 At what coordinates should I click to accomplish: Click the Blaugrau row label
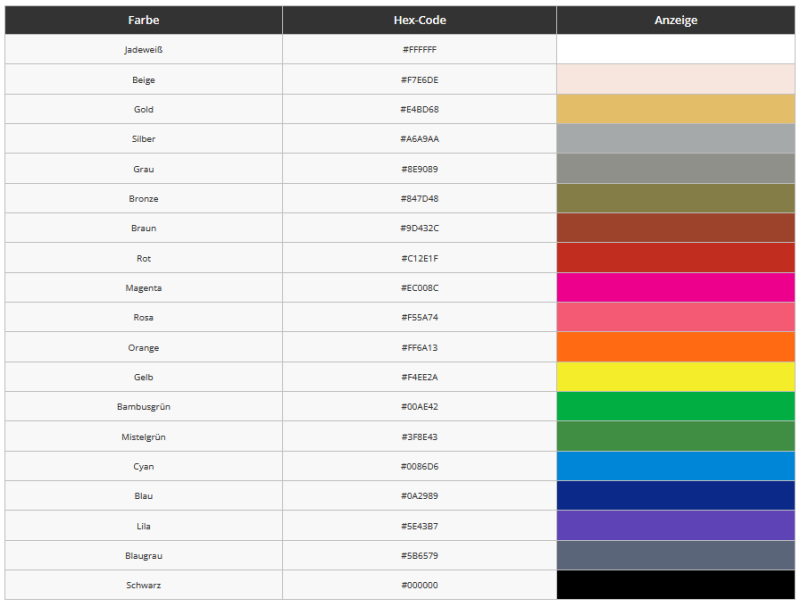tap(143, 556)
